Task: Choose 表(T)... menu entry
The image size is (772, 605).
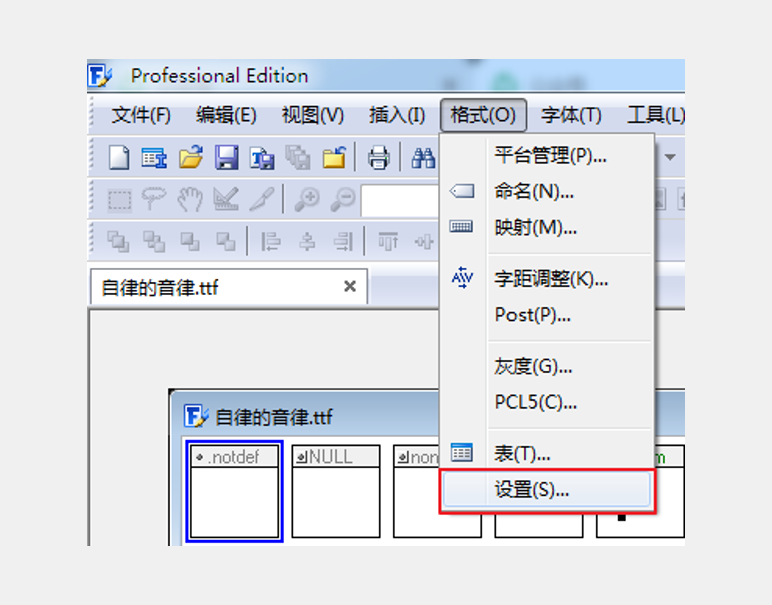Action: pyautogui.click(x=547, y=453)
